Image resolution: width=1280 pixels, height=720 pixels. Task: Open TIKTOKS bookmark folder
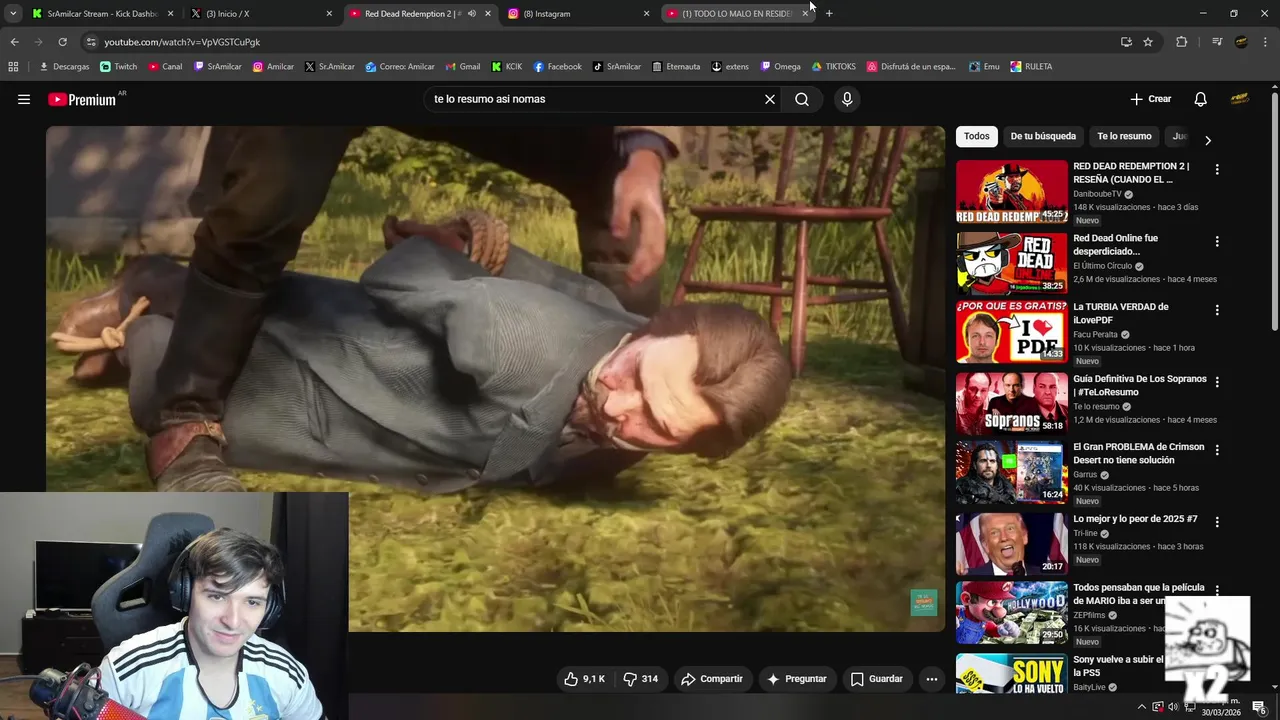[x=833, y=67]
